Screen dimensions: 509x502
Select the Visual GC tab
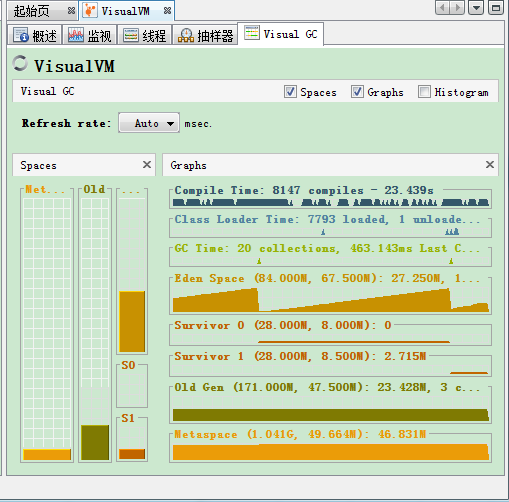(x=281, y=34)
